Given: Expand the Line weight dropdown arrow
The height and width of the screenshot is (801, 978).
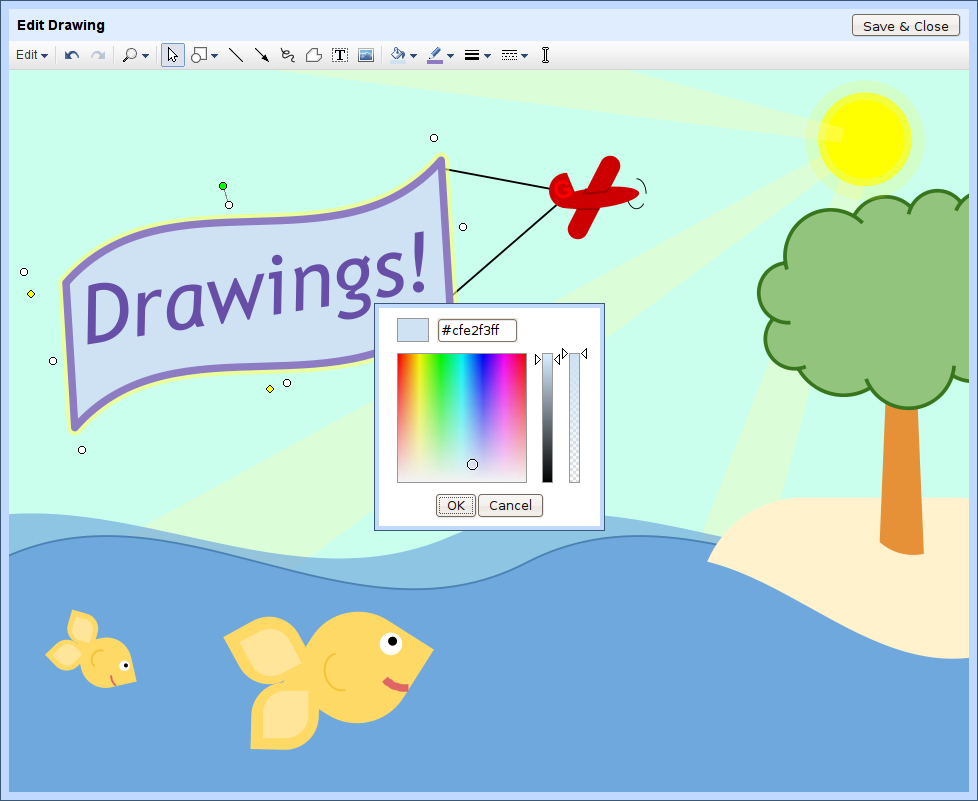Looking at the screenshot, I should 487,56.
